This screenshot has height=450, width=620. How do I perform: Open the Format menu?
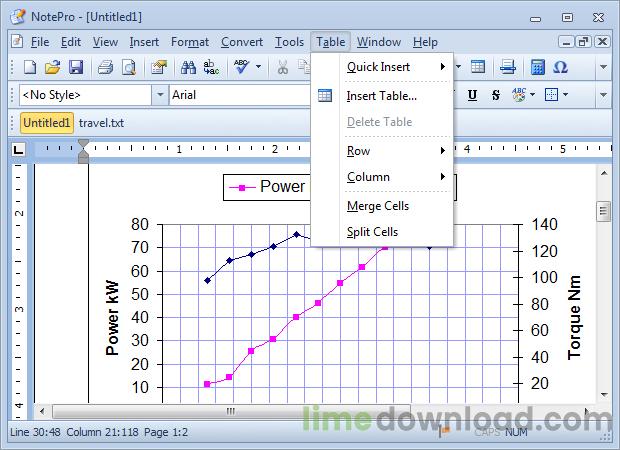(190, 42)
